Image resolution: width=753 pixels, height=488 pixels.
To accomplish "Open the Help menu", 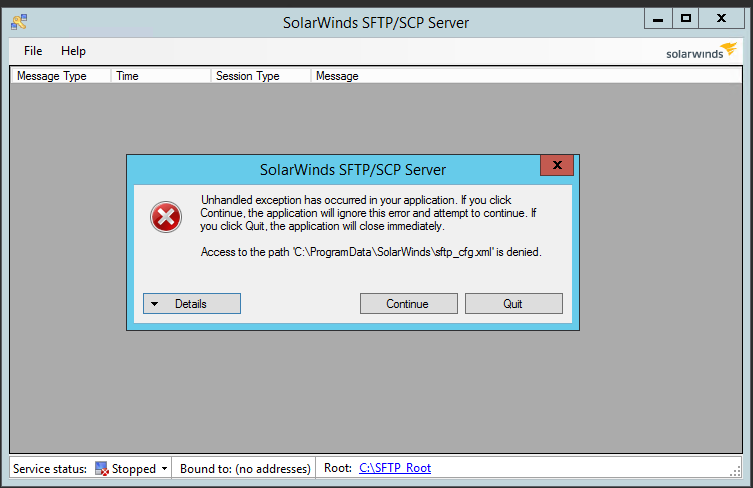I will (73, 51).
